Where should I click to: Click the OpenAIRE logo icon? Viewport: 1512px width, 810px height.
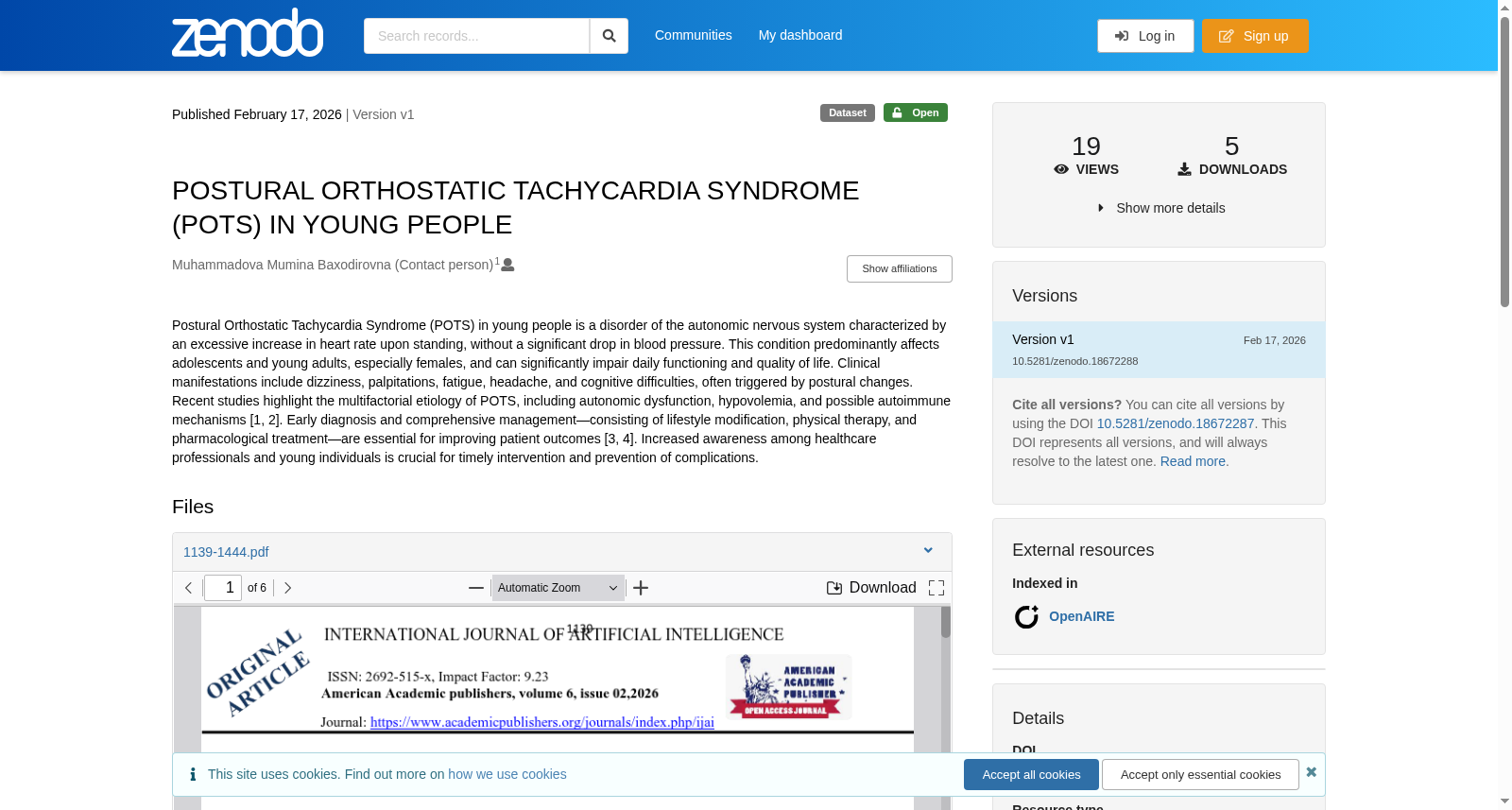(1026, 617)
